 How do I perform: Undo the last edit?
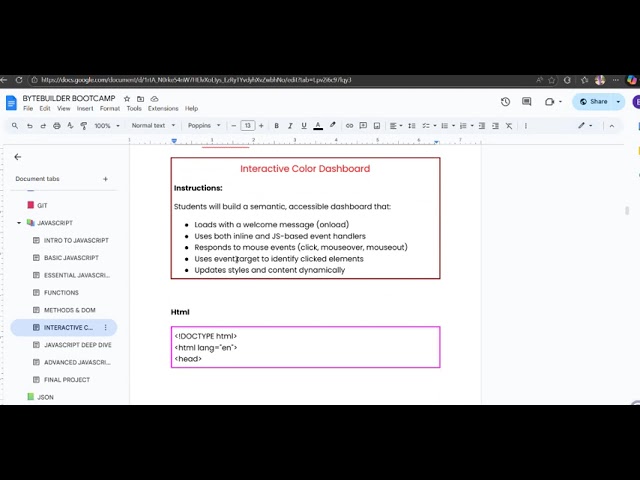pyautogui.click(x=29, y=126)
